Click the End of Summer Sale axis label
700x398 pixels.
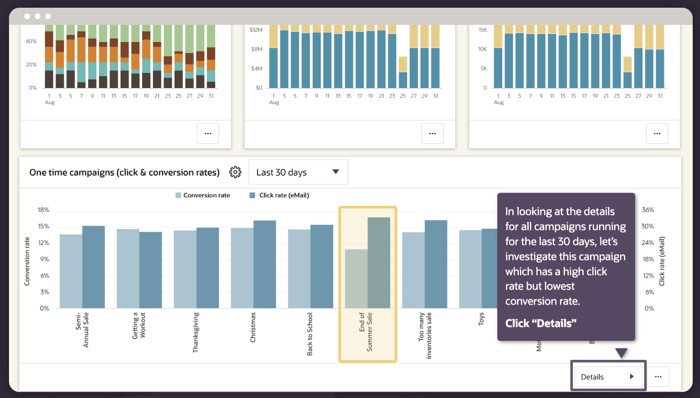(x=366, y=332)
